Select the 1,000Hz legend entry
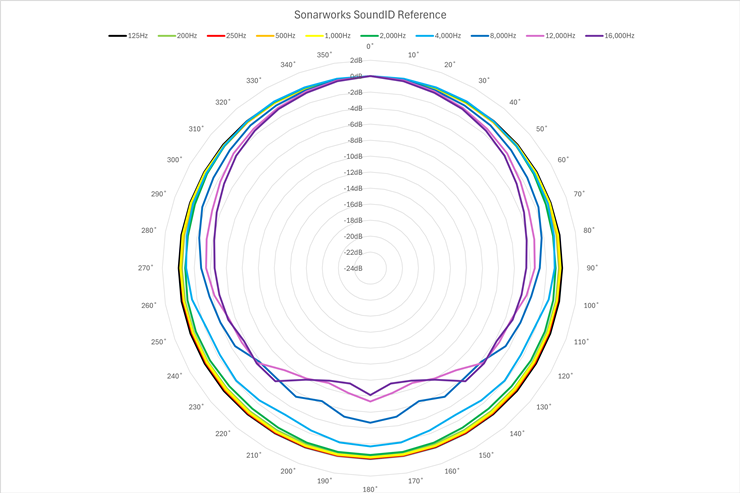The image size is (740, 493). click(x=328, y=35)
